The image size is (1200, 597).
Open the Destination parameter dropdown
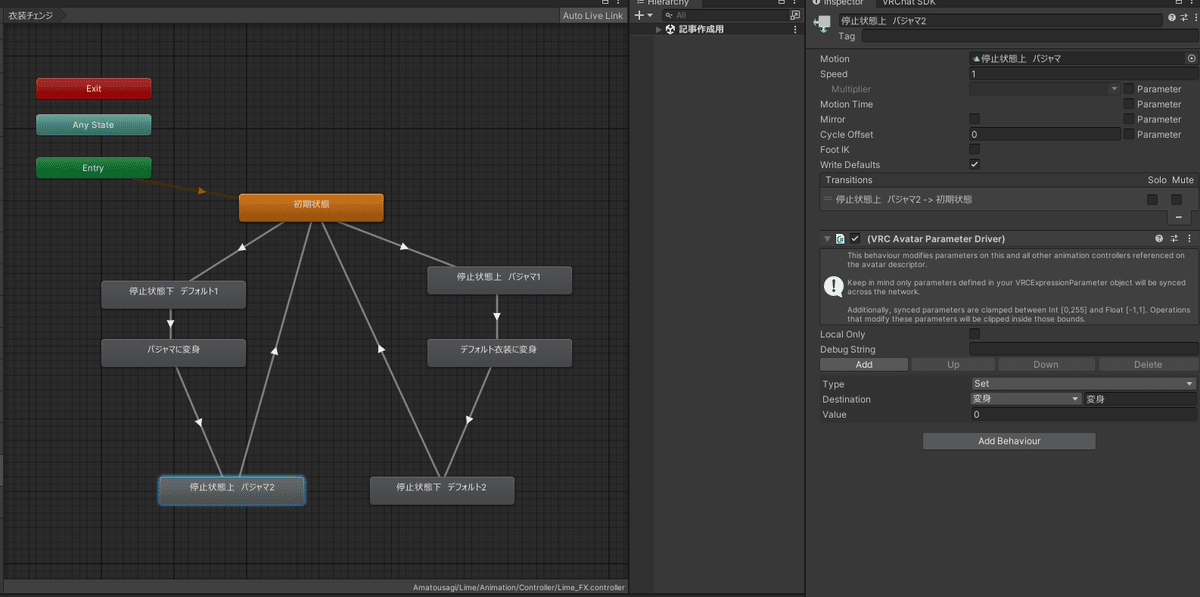[x=1026, y=399]
